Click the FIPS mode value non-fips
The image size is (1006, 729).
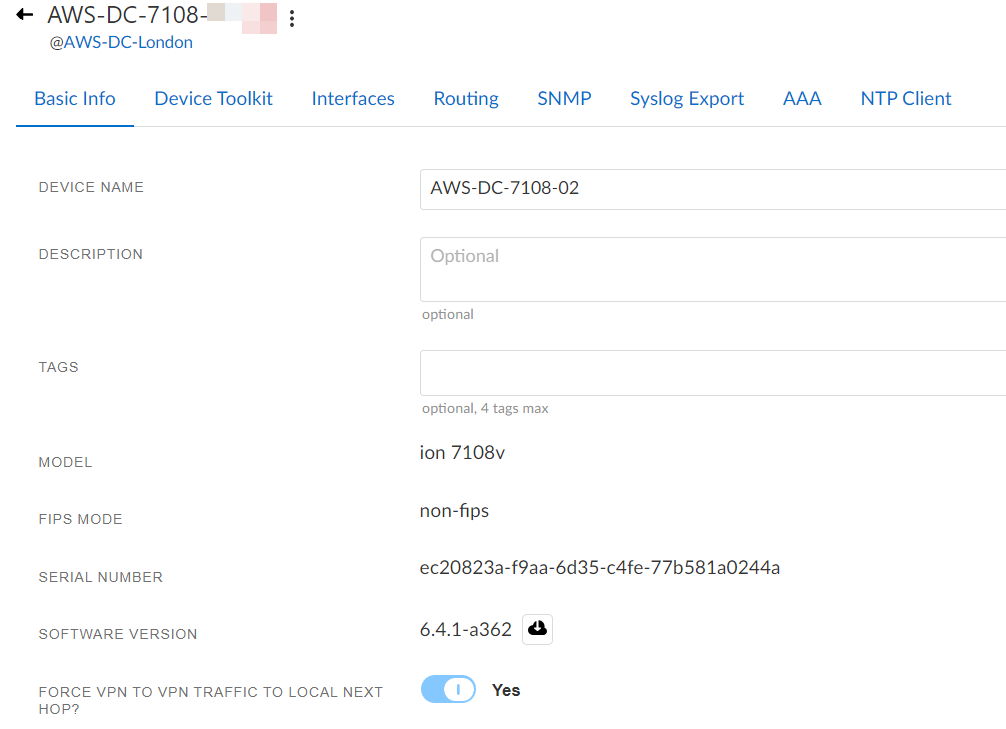click(x=454, y=511)
